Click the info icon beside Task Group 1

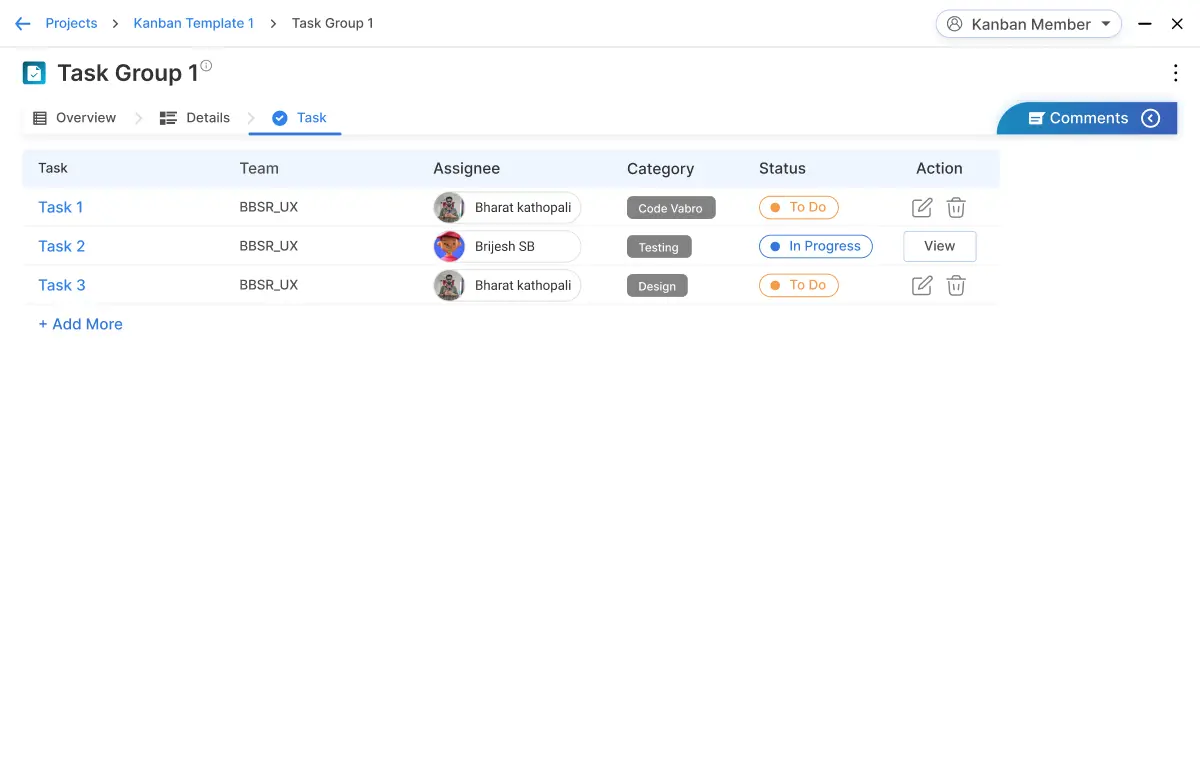(205, 63)
